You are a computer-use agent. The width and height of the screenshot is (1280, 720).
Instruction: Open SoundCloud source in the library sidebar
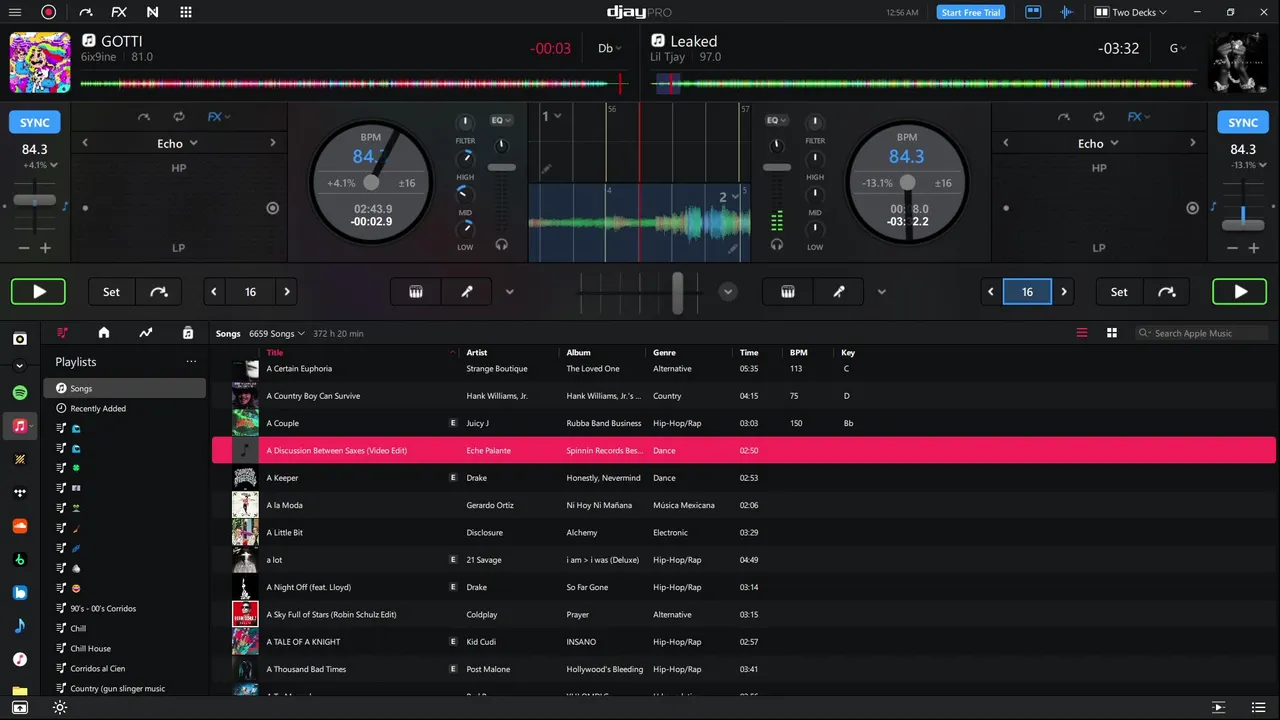tap(19, 526)
